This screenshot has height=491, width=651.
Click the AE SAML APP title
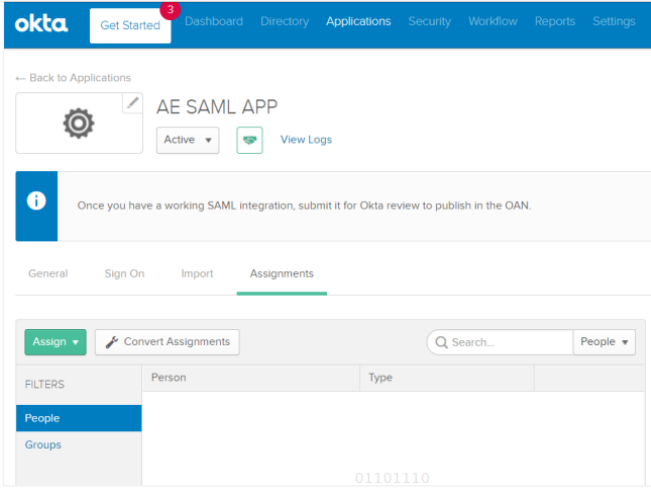click(x=217, y=107)
